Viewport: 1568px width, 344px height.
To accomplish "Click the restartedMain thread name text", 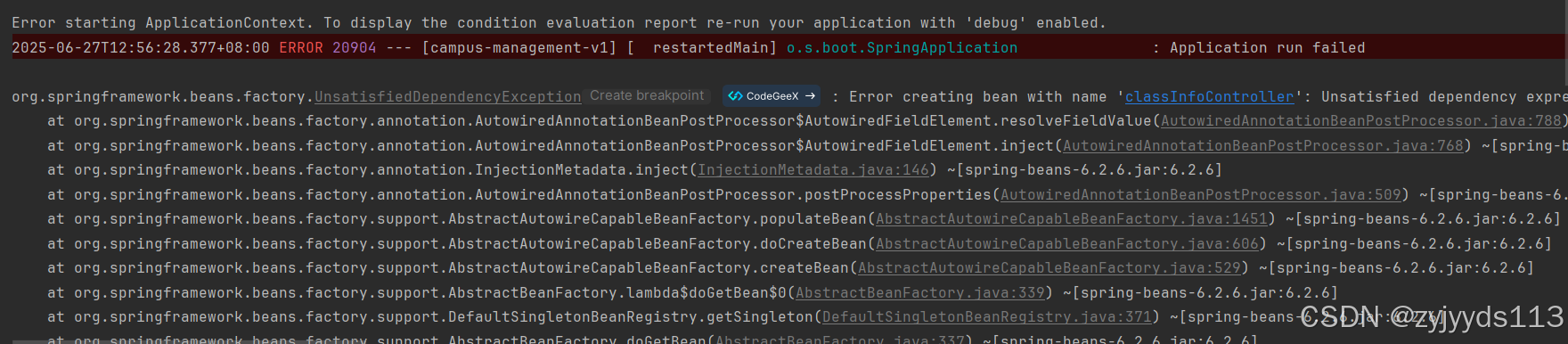I will (710, 48).
